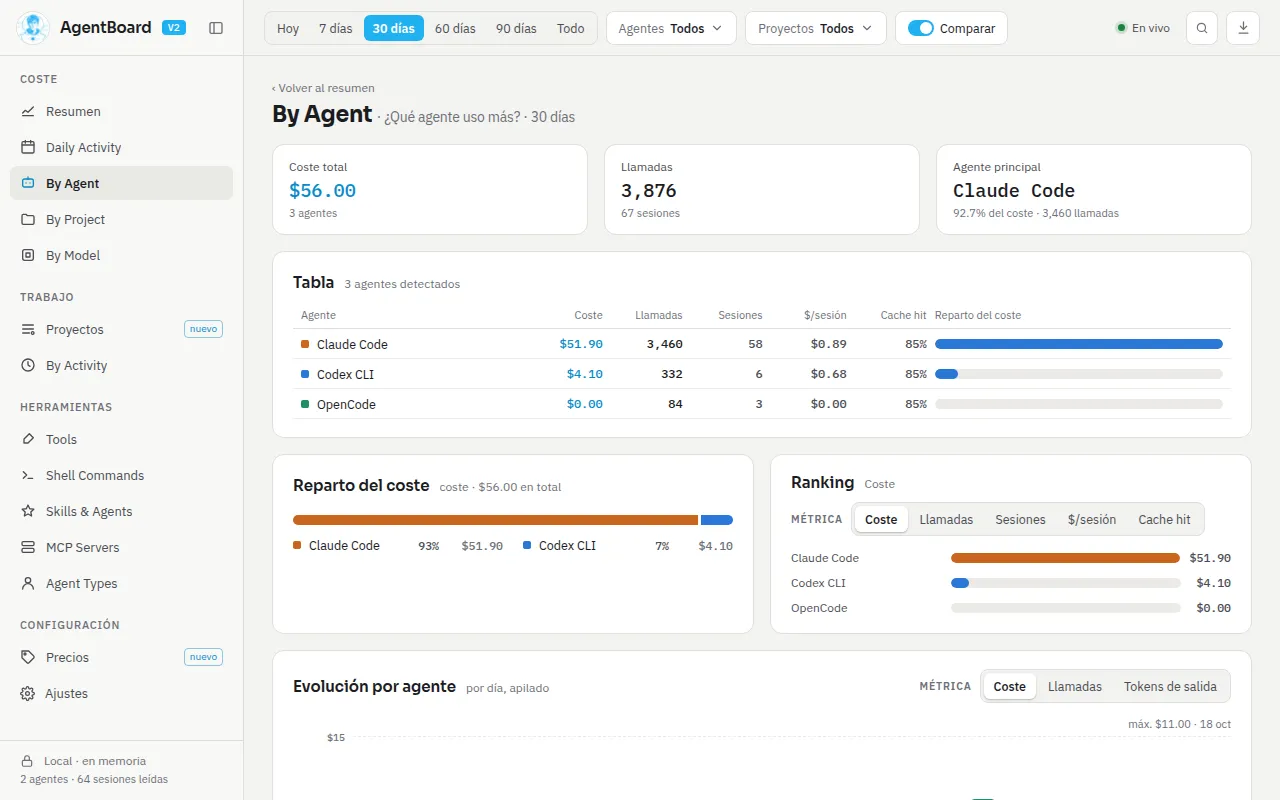Click the En vivo status indicator
Screen dimensions: 1280x800
point(1143,28)
